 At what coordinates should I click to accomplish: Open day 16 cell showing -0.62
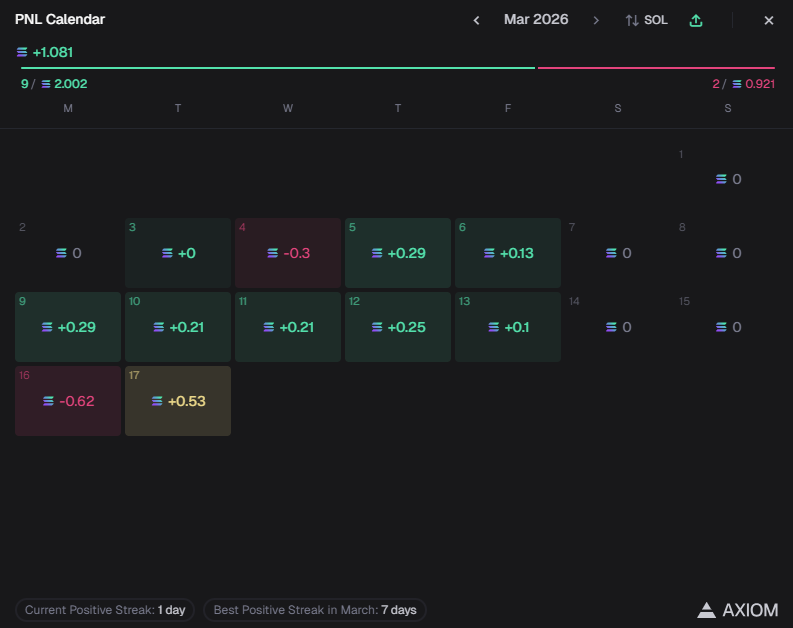coord(68,401)
